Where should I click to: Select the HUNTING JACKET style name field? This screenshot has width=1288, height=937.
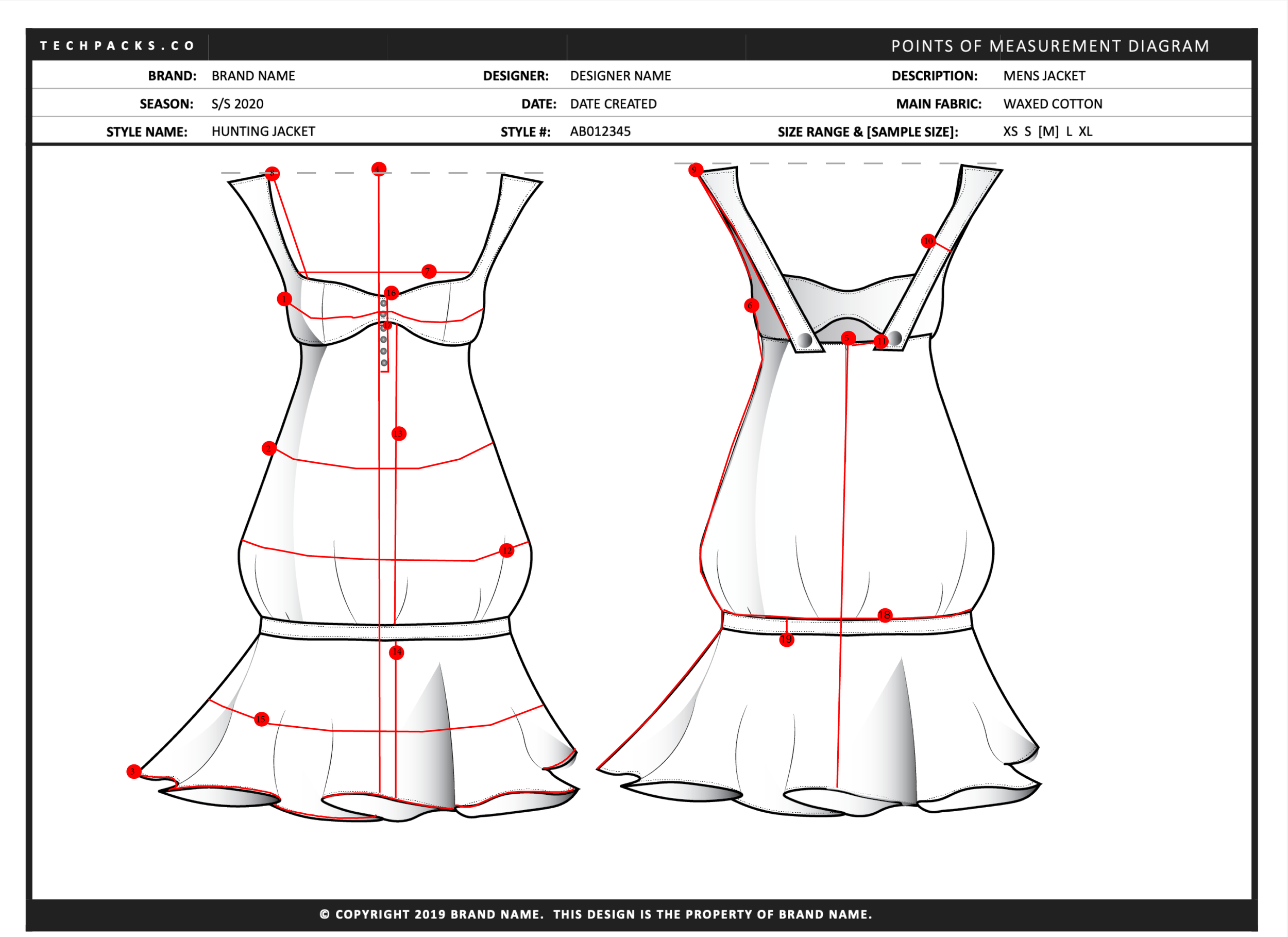tap(263, 131)
